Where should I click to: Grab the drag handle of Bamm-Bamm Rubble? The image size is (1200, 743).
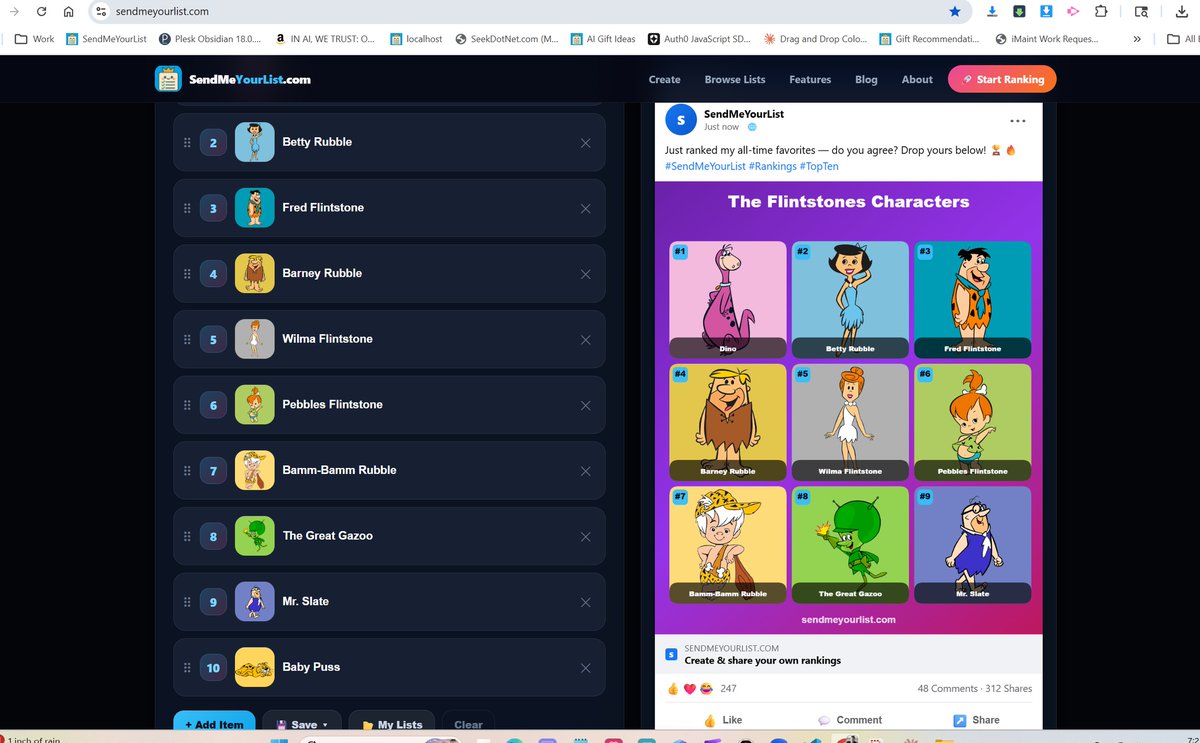pos(187,471)
